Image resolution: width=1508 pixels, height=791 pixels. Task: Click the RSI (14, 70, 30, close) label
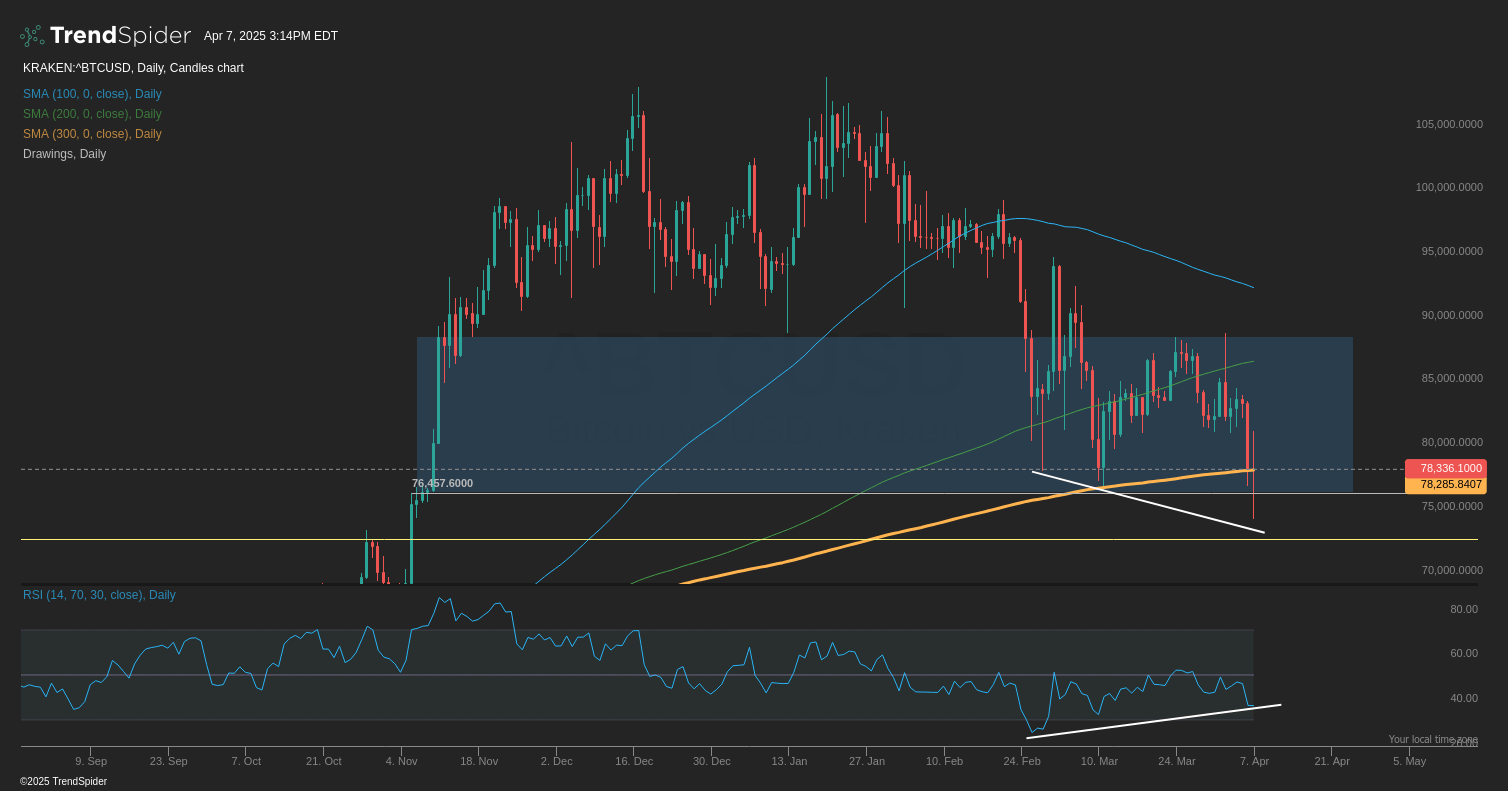click(x=98, y=594)
